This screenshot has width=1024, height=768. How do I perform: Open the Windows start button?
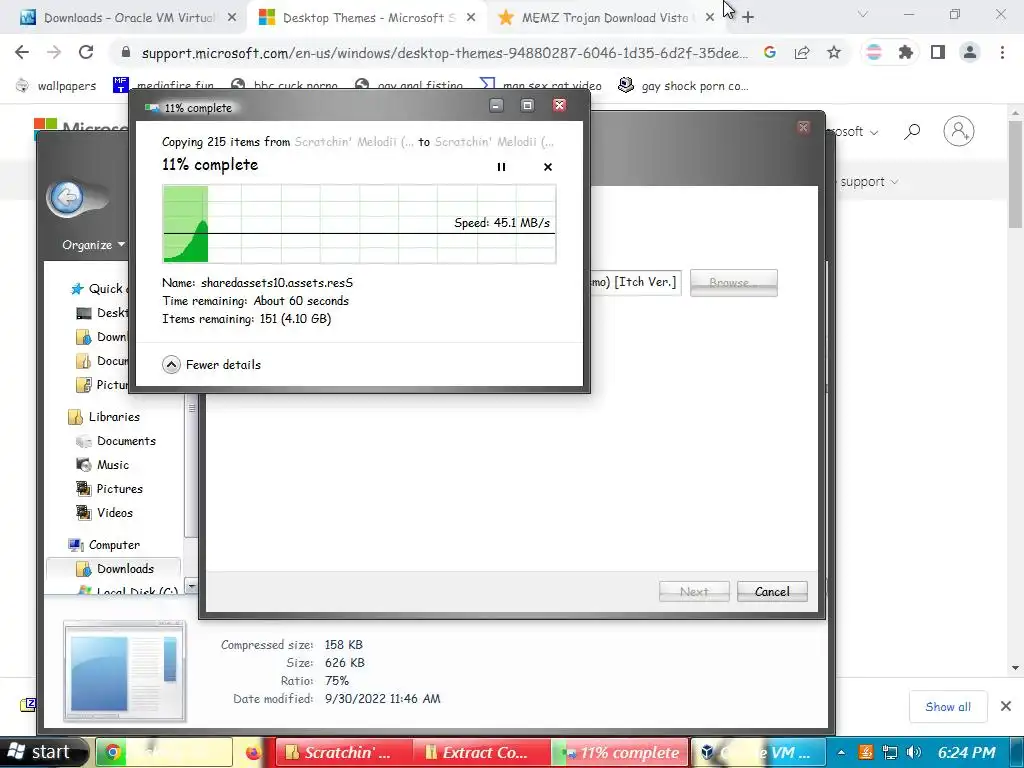44,752
